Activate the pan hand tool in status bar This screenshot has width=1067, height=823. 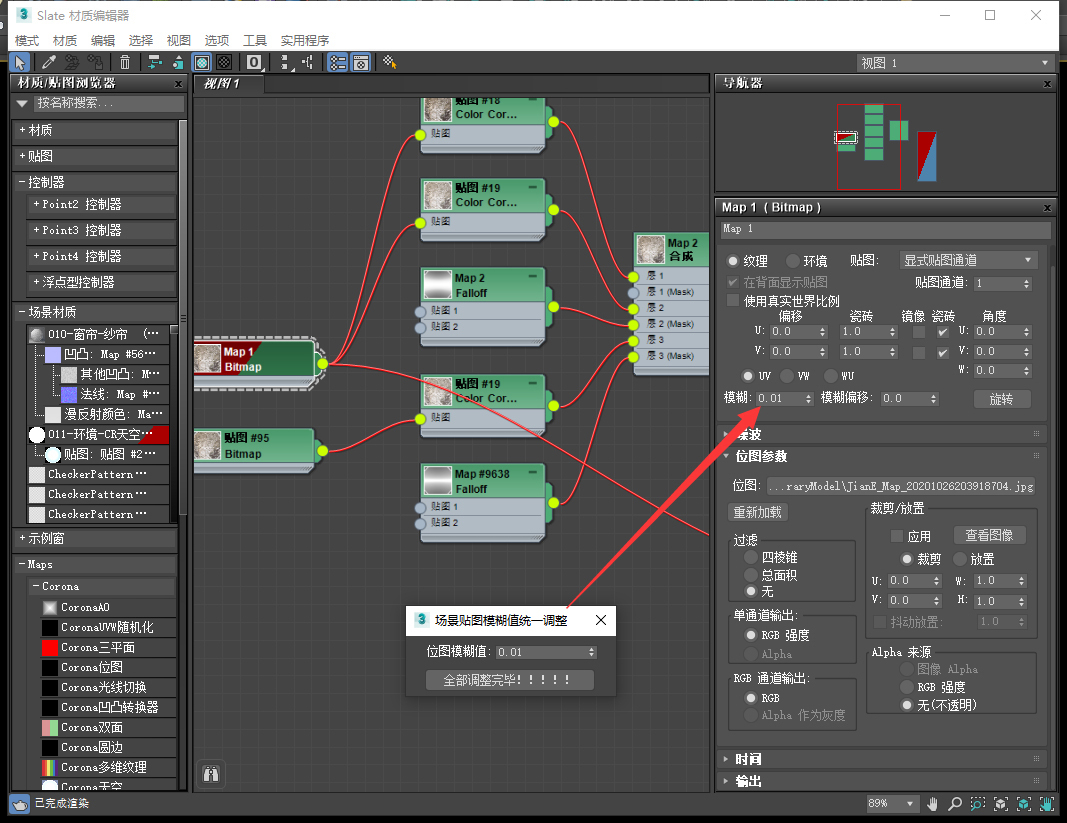pyautogui.click(x=933, y=804)
